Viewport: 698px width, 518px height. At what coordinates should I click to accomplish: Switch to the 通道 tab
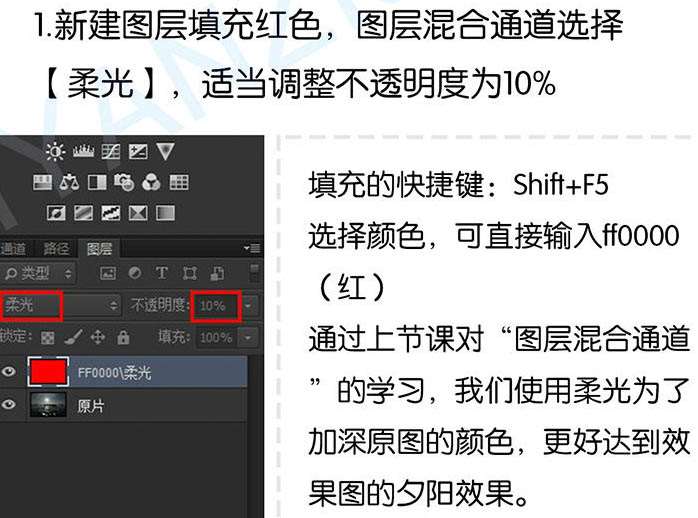pos(13,249)
